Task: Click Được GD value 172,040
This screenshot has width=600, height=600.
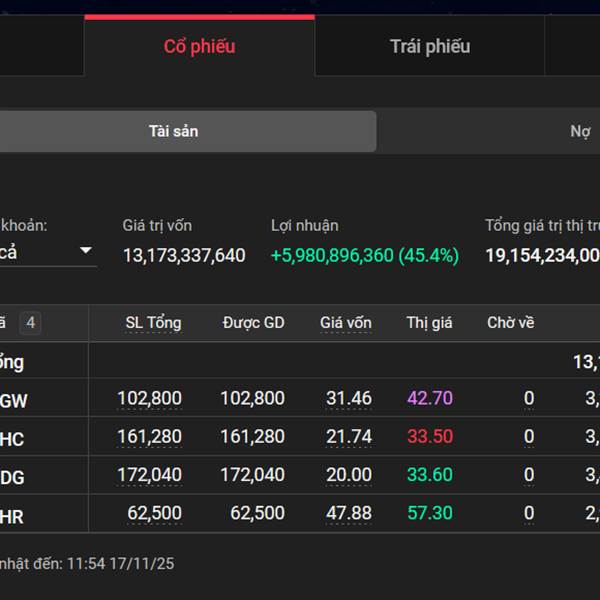Action: click(253, 474)
